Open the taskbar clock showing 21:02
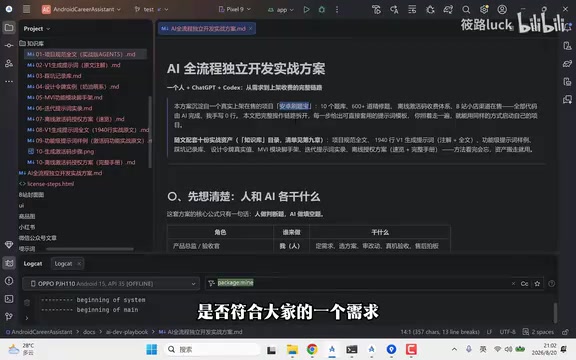This screenshot has width=576, height=360. [545, 349]
